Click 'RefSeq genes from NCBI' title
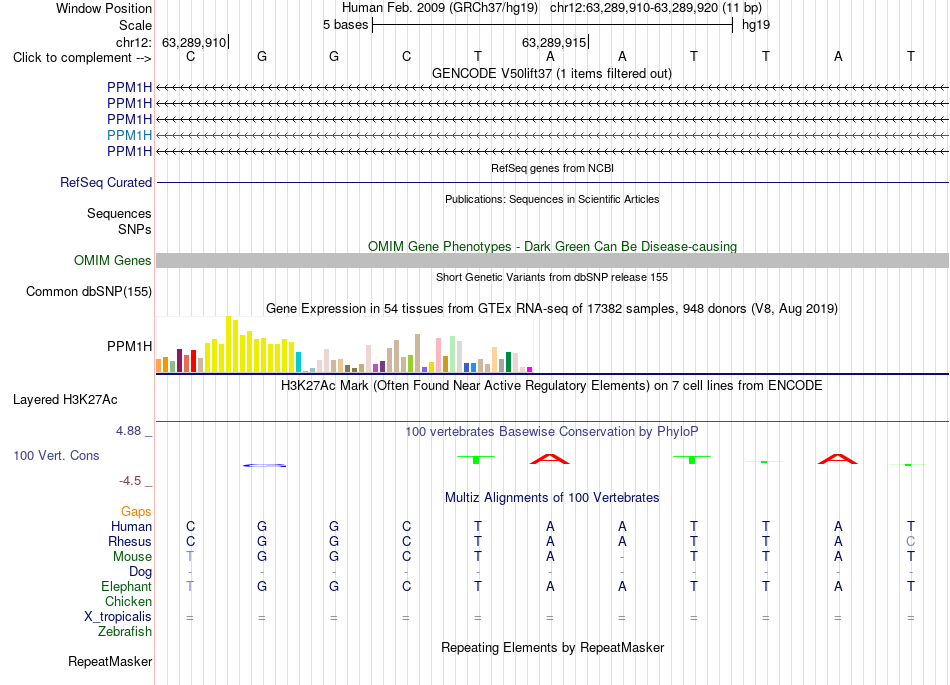The width and height of the screenshot is (950, 685). click(552, 168)
